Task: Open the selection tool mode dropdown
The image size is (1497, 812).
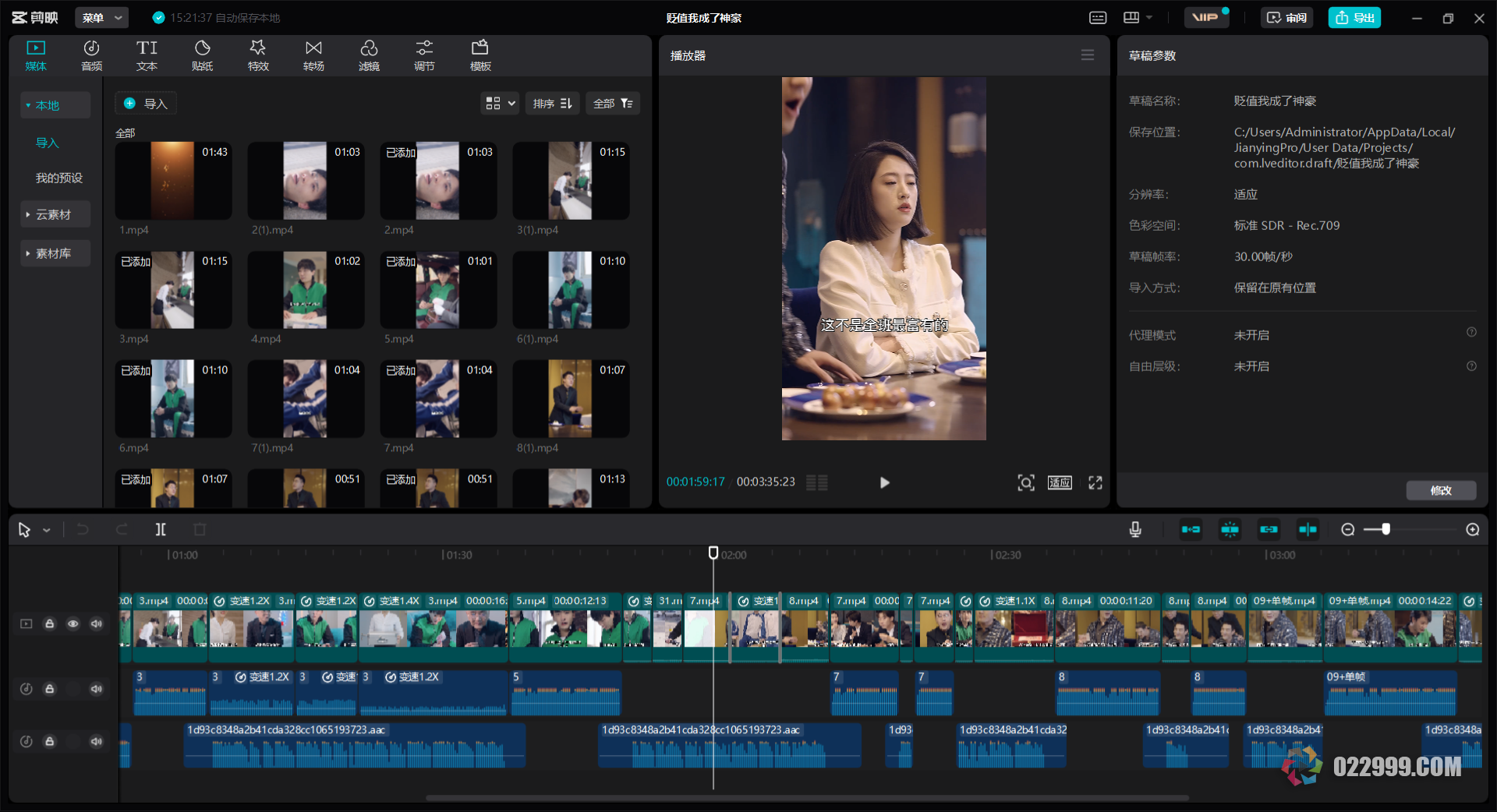Action: pyautogui.click(x=47, y=530)
